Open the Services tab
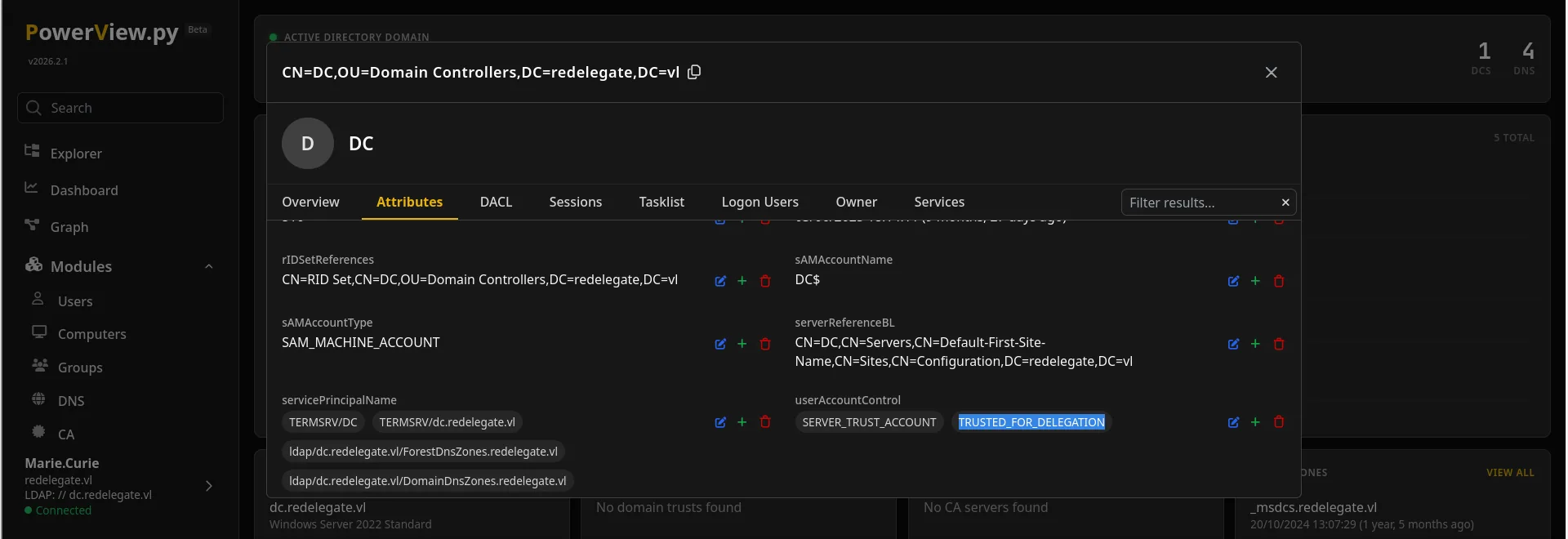This screenshot has width=1568, height=539. coord(939,202)
